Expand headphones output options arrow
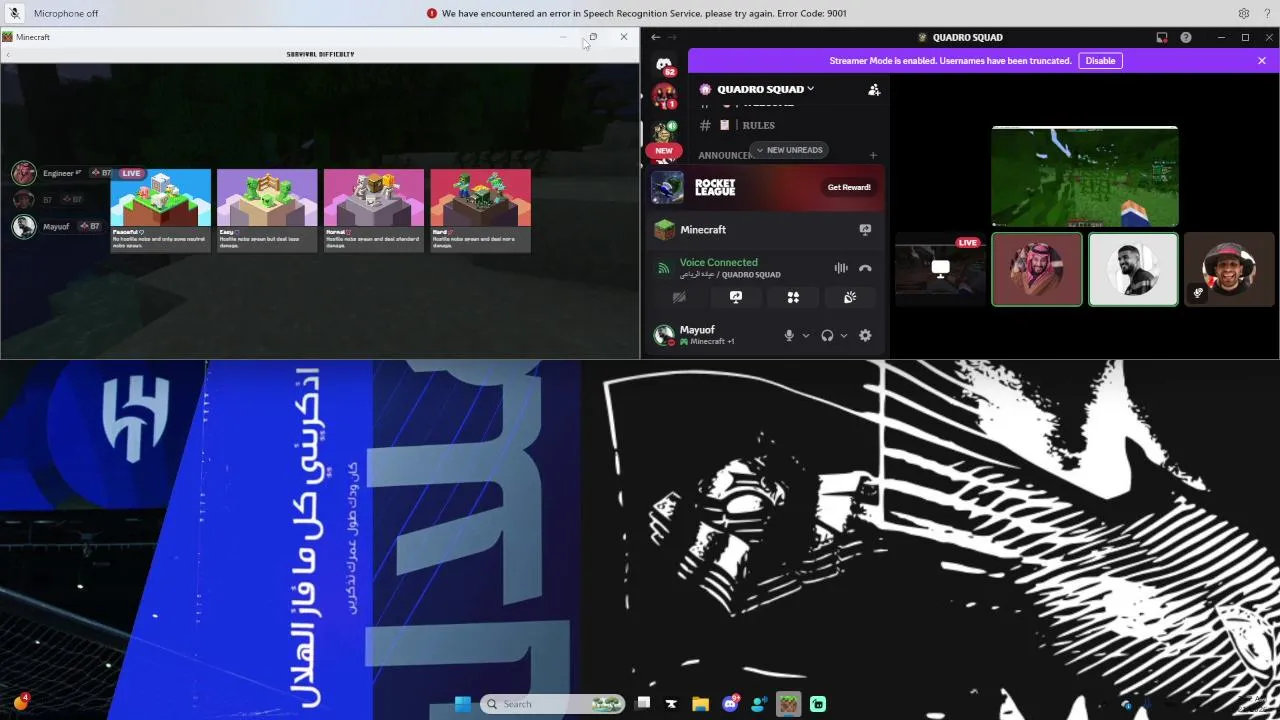 844,336
